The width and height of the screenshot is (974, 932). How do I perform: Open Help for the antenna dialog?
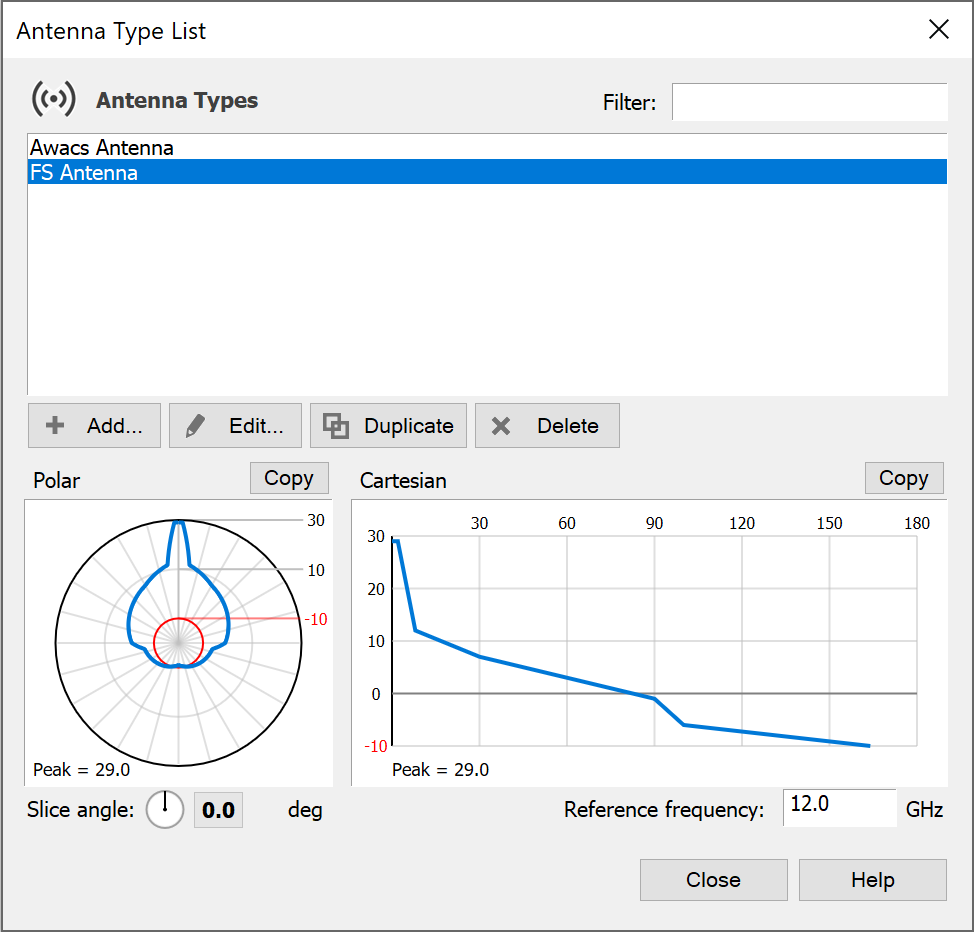(872, 880)
